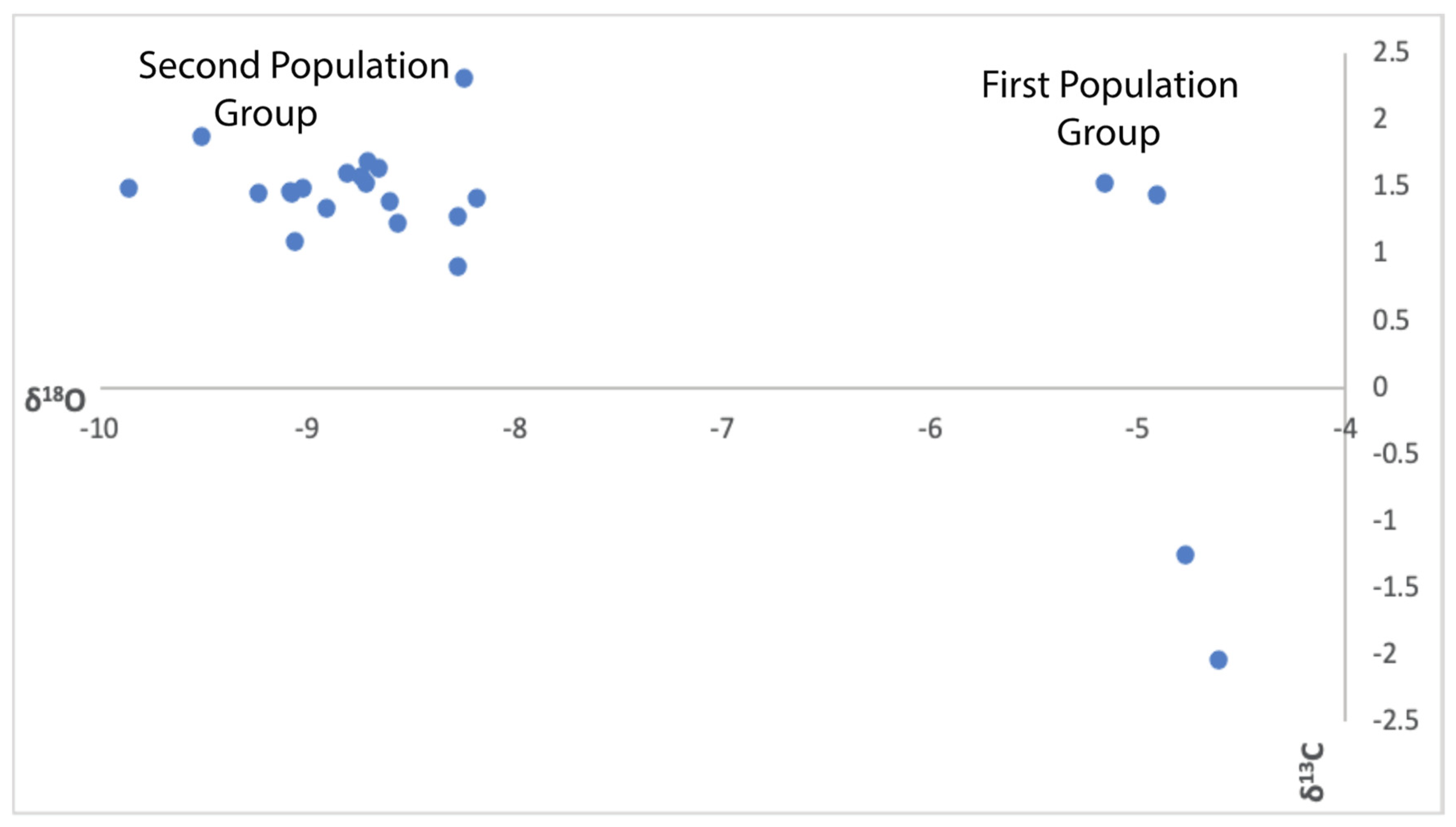The image size is (1456, 827).
Task: Select the 0 tick label on the y-axis
Action: (x=1380, y=387)
